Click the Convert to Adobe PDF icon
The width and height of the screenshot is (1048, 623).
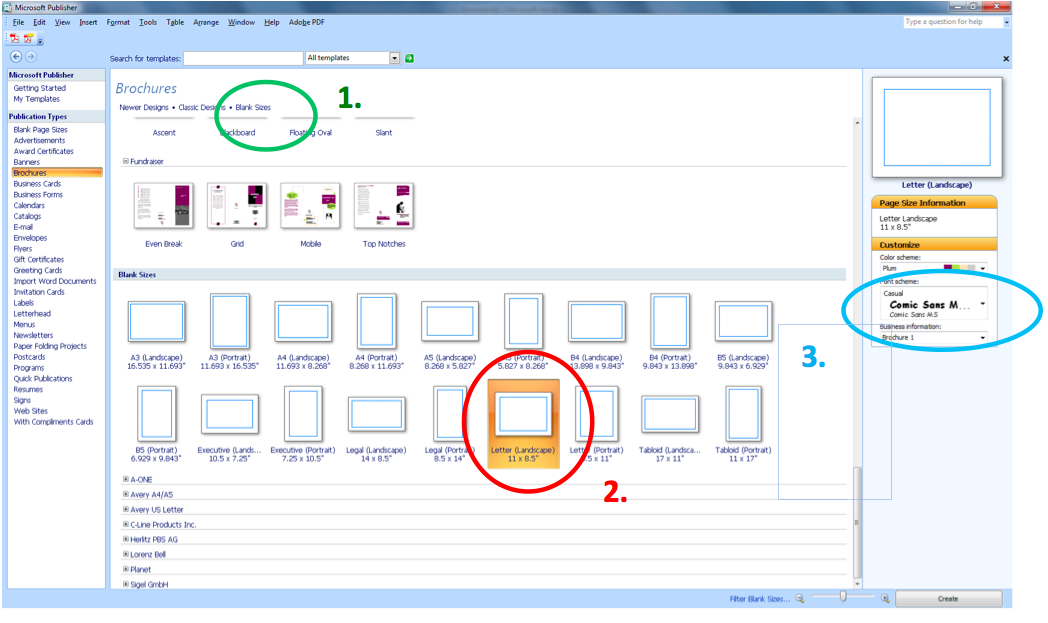(x=15, y=39)
